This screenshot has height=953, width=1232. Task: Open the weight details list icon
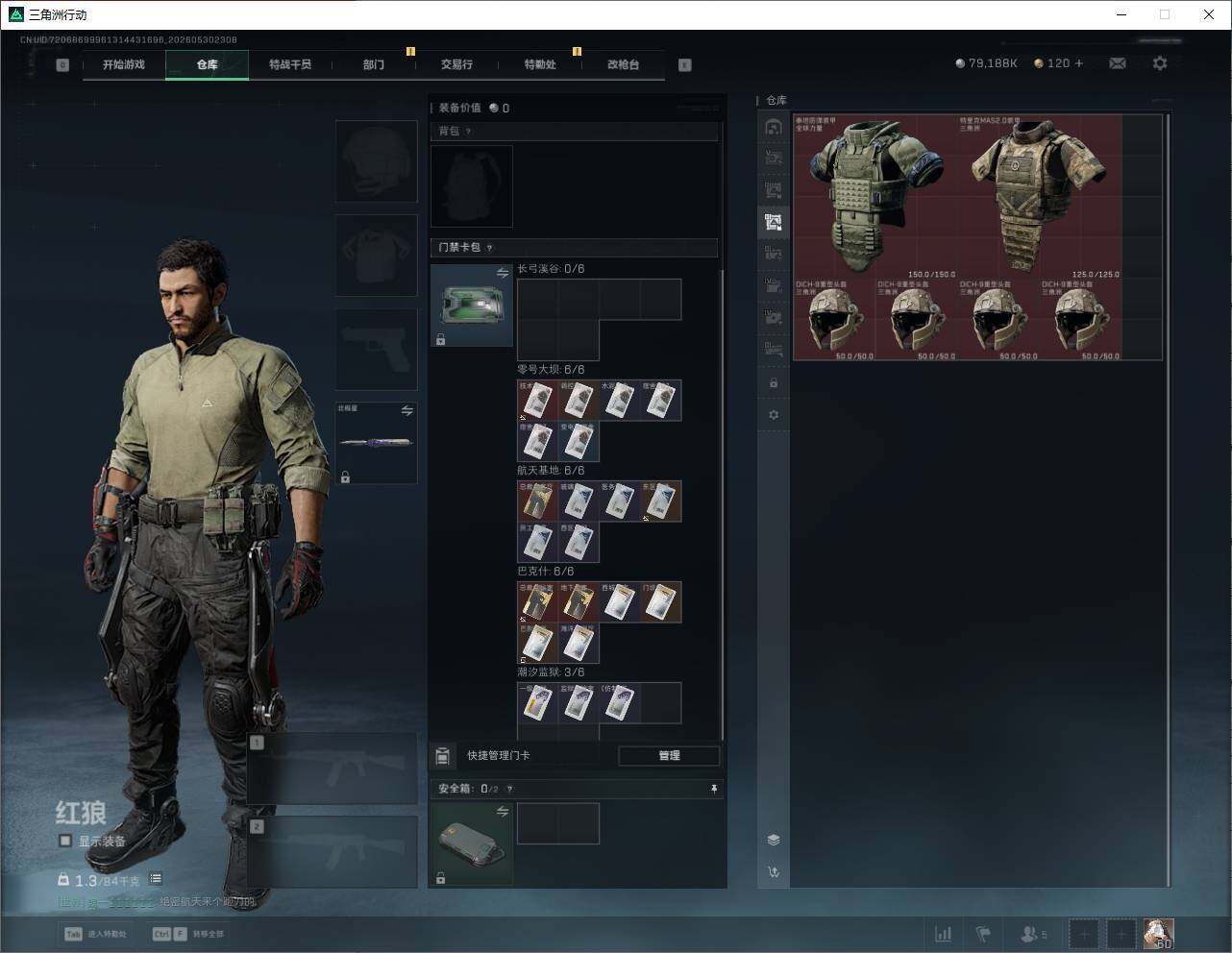(x=156, y=879)
